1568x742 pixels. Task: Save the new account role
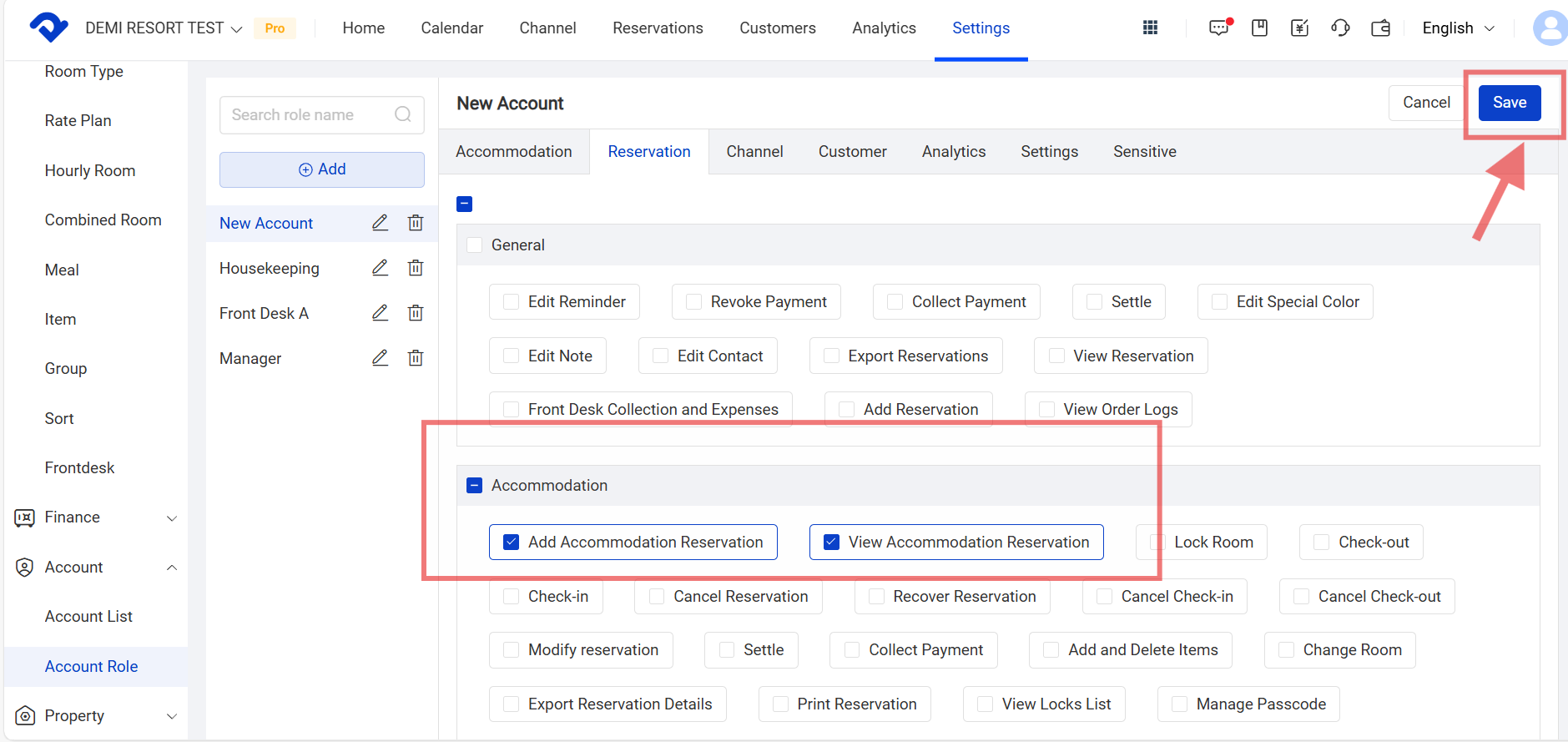coord(1509,103)
